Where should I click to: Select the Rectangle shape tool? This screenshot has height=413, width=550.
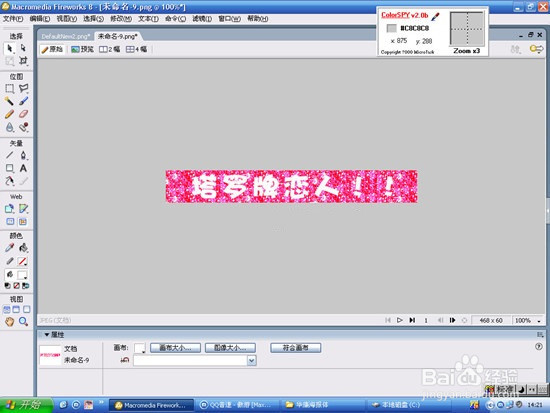point(9,168)
